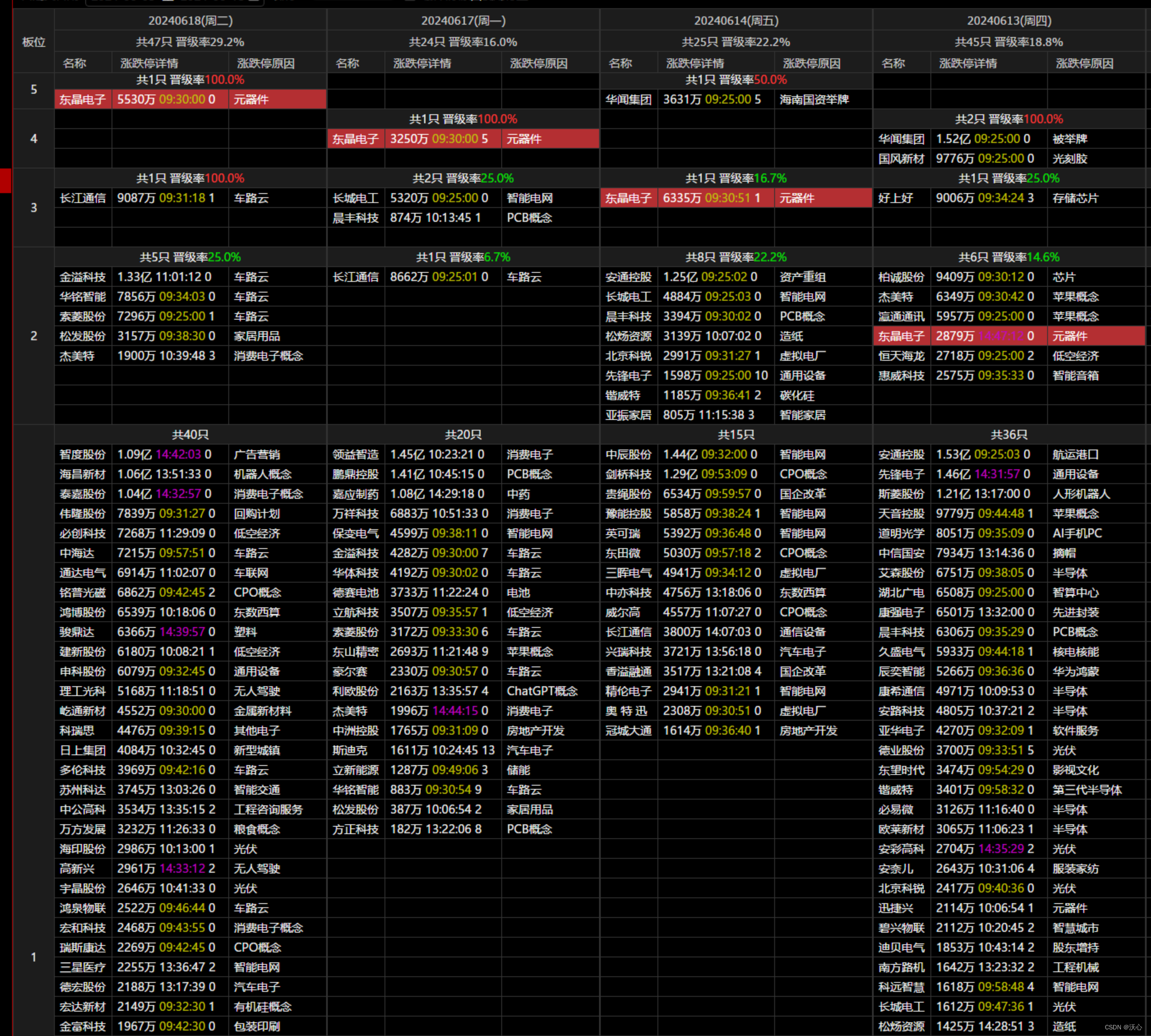Click 共40只 first-board summary row

[x=190, y=434]
